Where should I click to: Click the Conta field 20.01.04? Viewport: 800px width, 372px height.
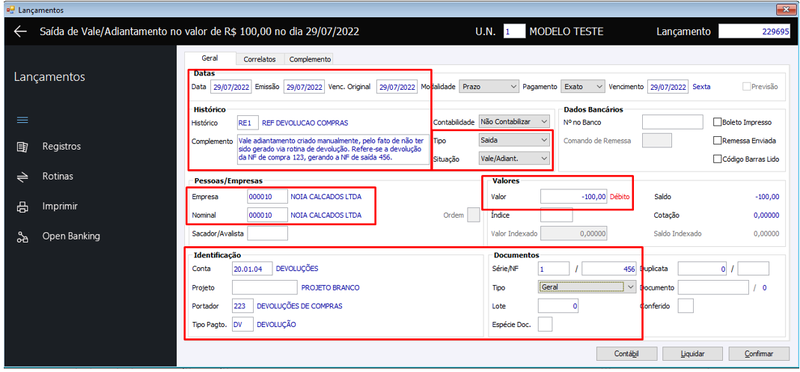pyautogui.click(x=252, y=268)
